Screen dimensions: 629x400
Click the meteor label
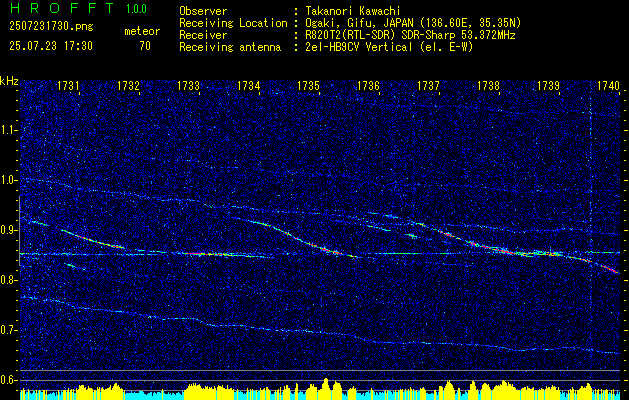(142, 31)
